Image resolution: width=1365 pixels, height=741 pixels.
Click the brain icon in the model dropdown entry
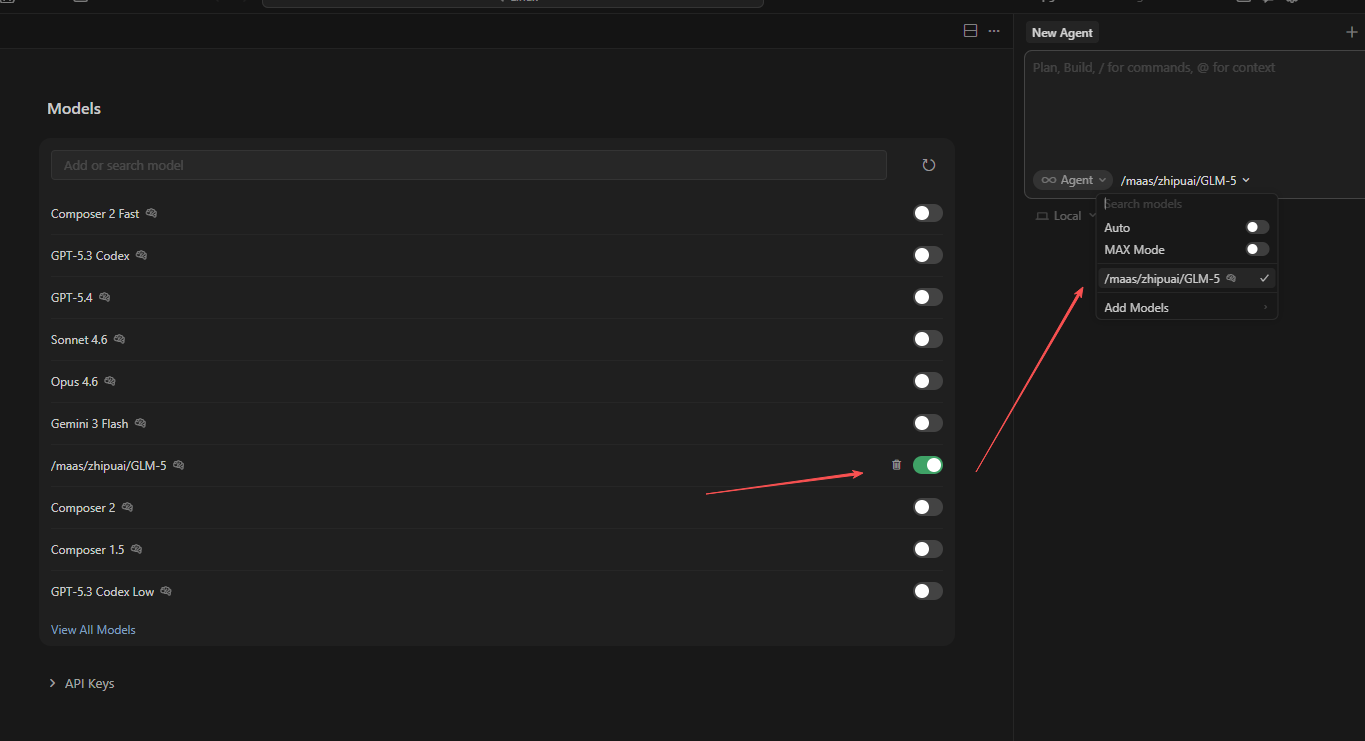pyautogui.click(x=1231, y=279)
